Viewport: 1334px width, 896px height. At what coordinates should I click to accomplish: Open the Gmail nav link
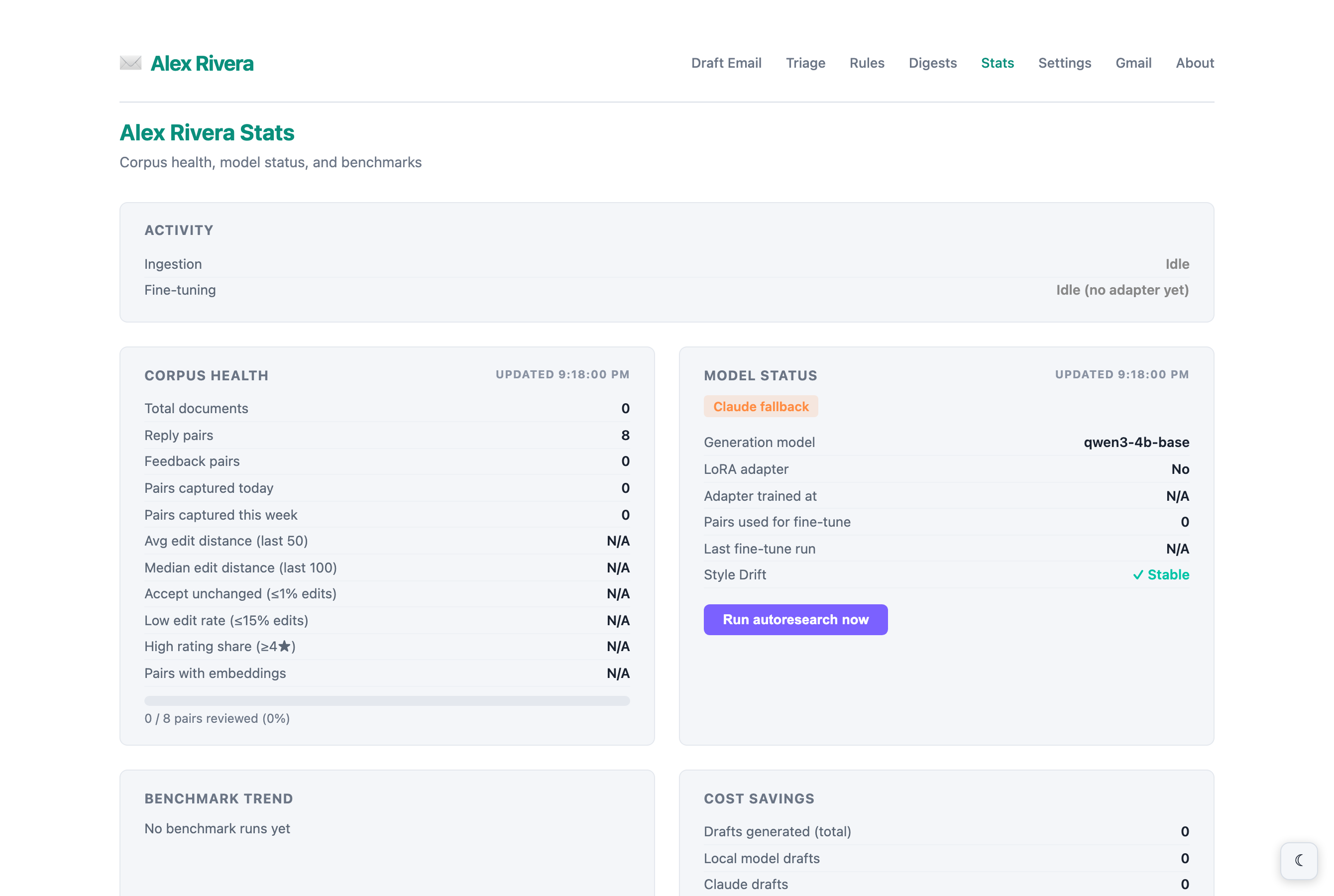1133,63
